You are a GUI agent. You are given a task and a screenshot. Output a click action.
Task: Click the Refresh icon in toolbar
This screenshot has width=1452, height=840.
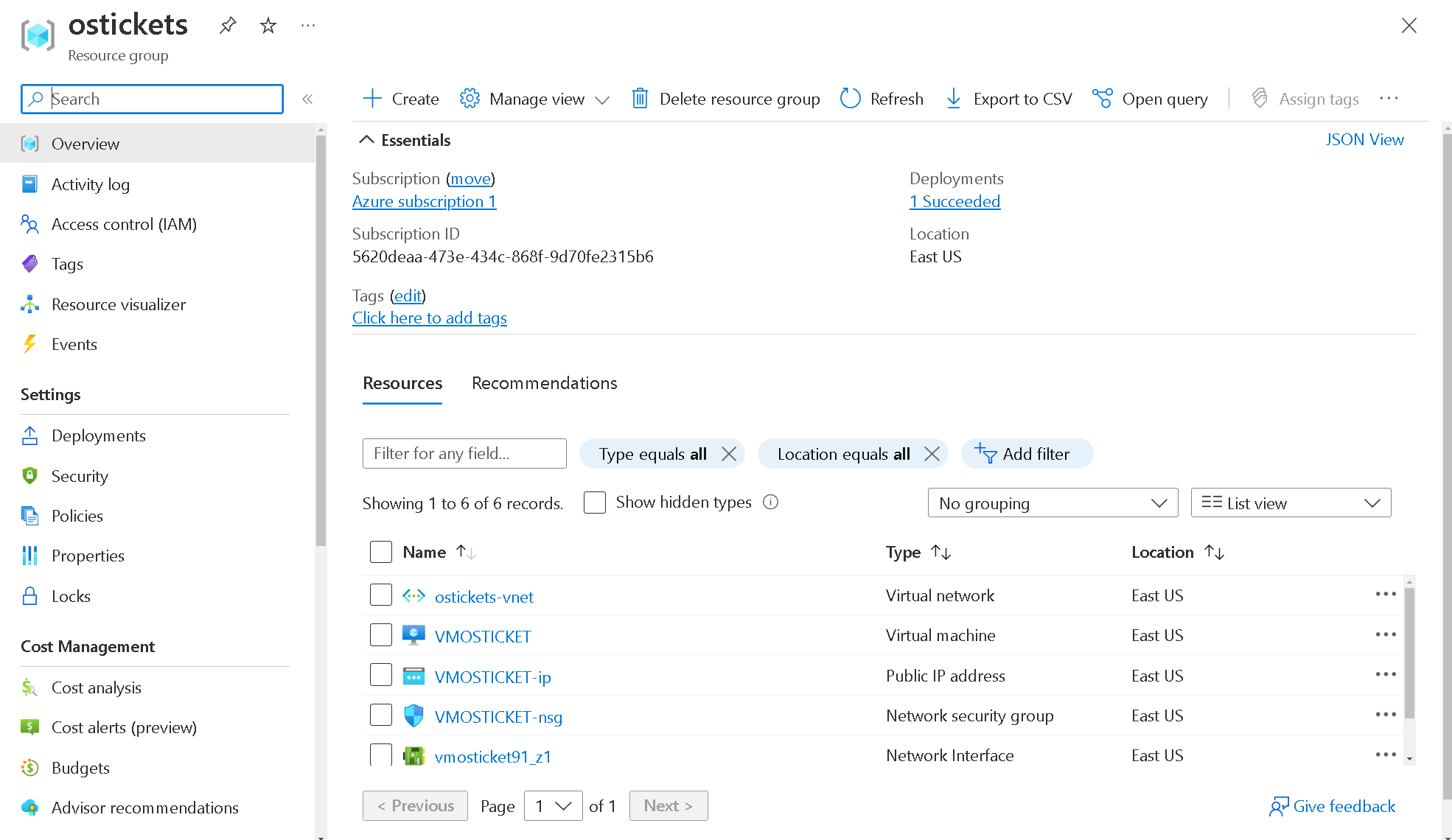850,99
